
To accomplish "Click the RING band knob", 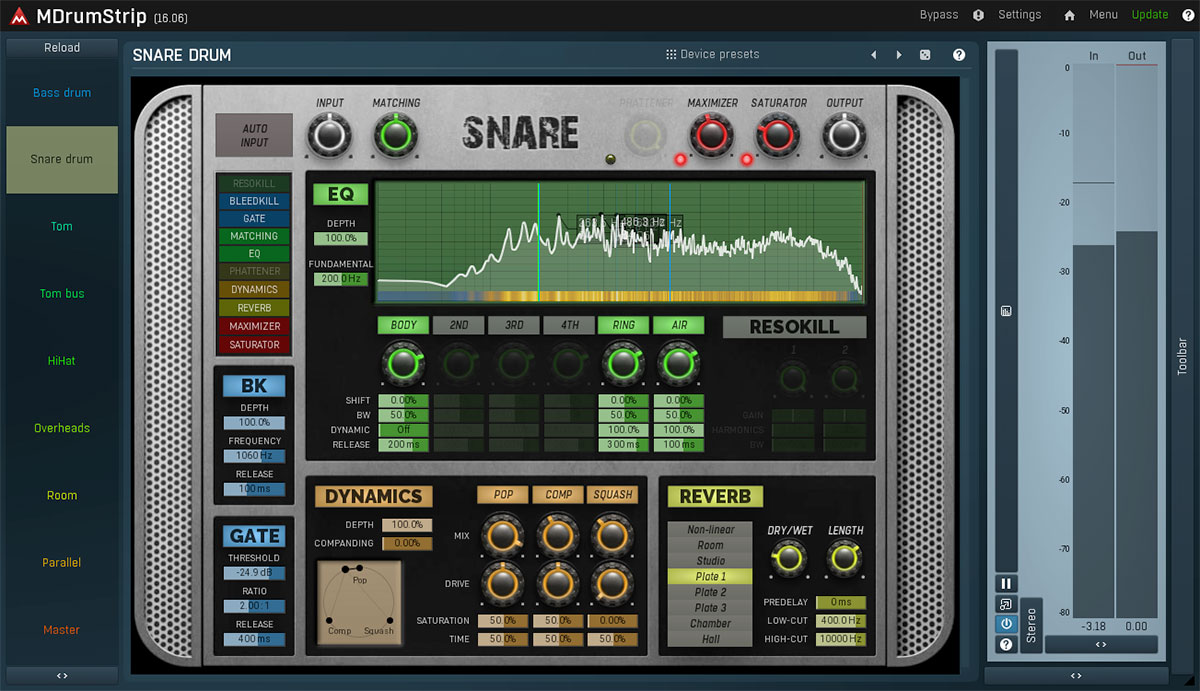I will click(x=623, y=363).
